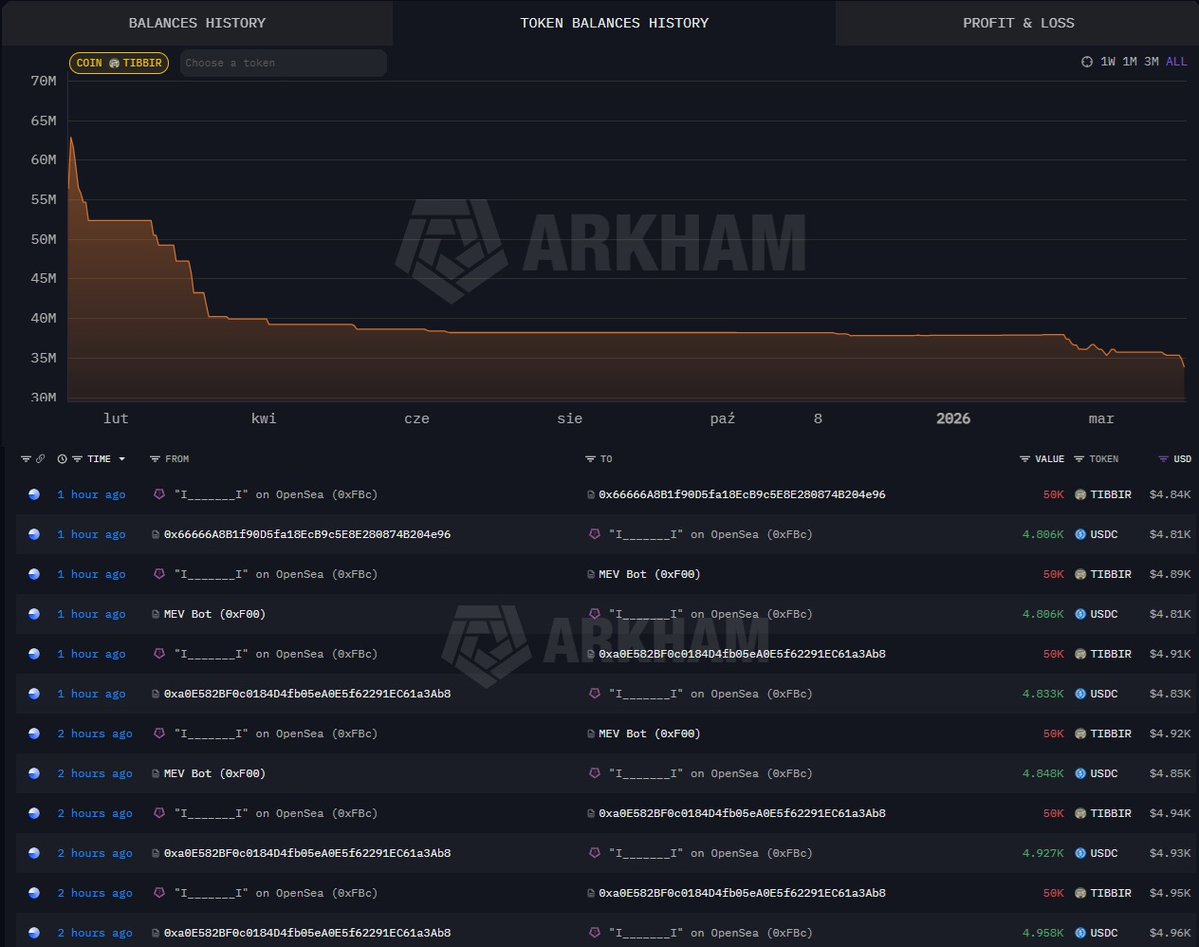Viewport: 1199px width, 947px height.
Task: Open the filter icon left of TIME
Action: [77, 459]
